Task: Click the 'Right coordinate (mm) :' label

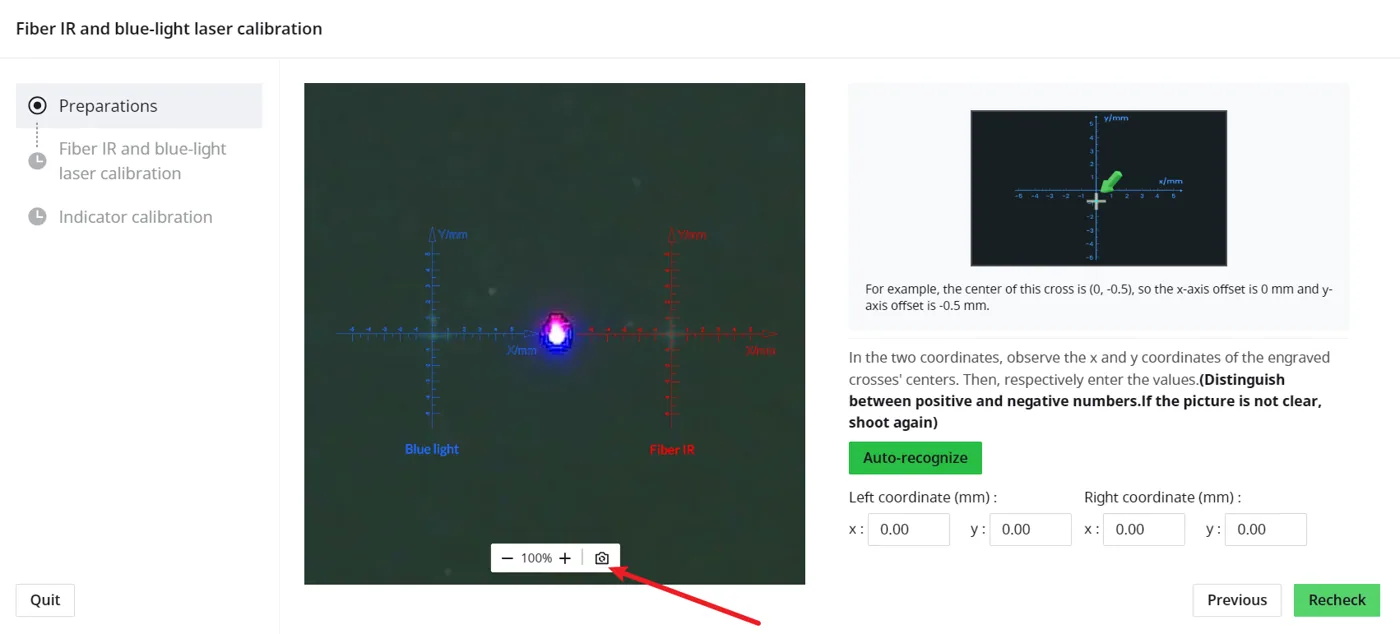Action: coord(1163,497)
